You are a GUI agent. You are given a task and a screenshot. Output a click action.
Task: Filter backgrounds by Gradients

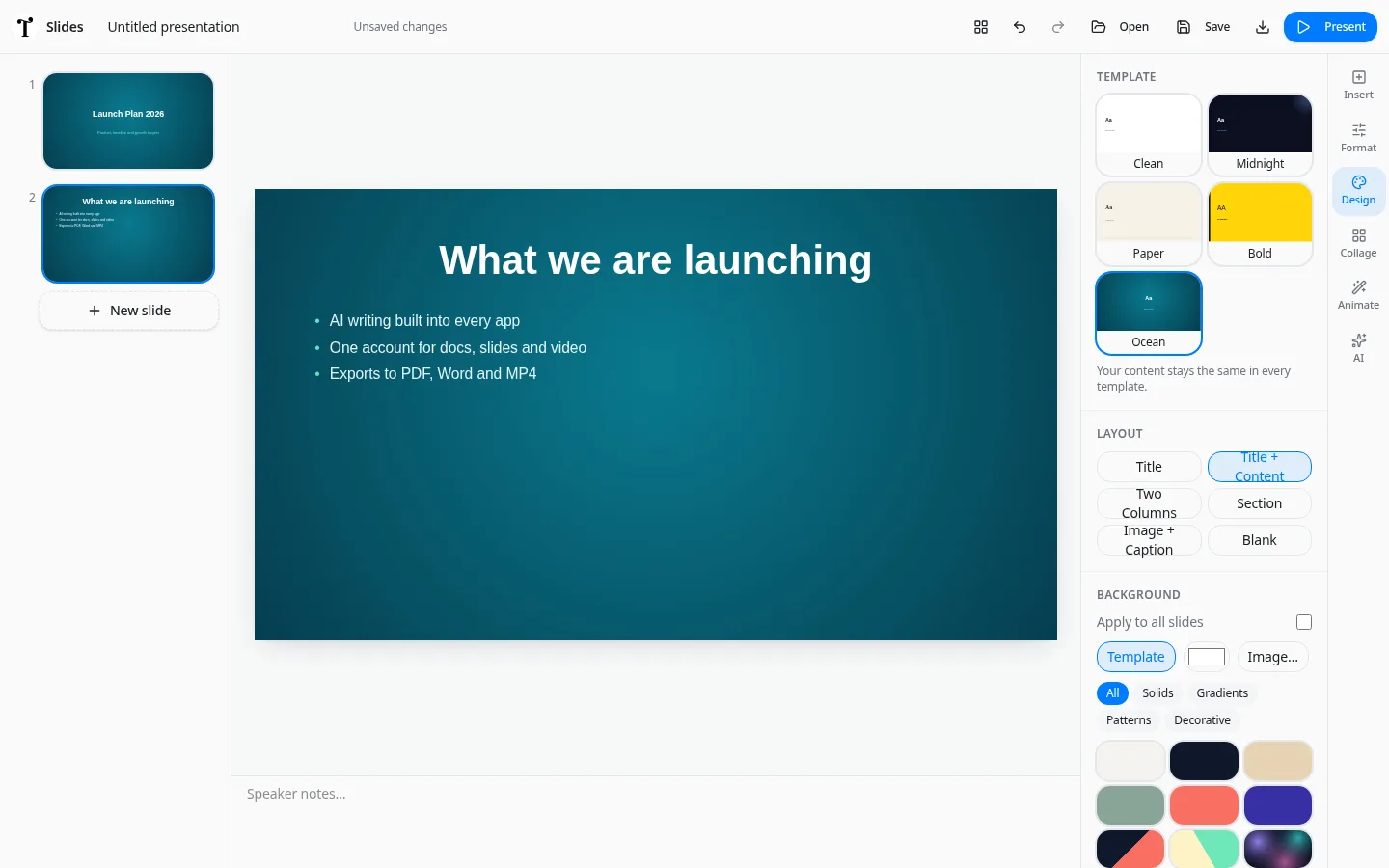point(1222,693)
